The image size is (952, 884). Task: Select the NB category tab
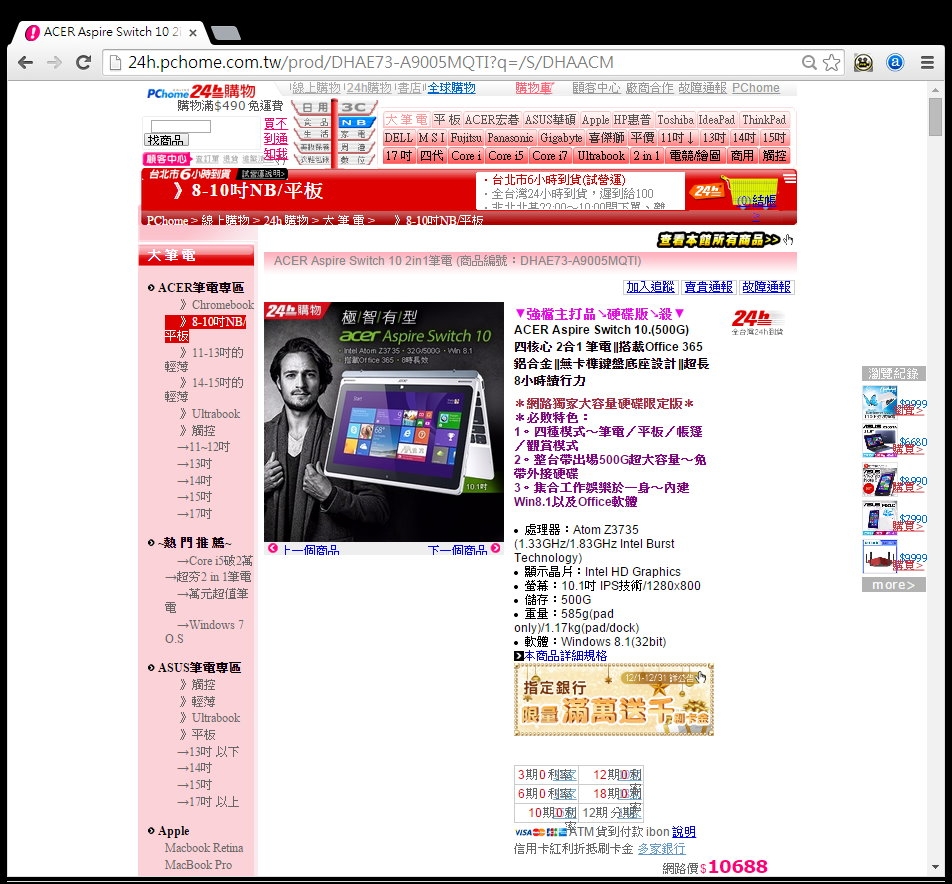[x=355, y=122]
